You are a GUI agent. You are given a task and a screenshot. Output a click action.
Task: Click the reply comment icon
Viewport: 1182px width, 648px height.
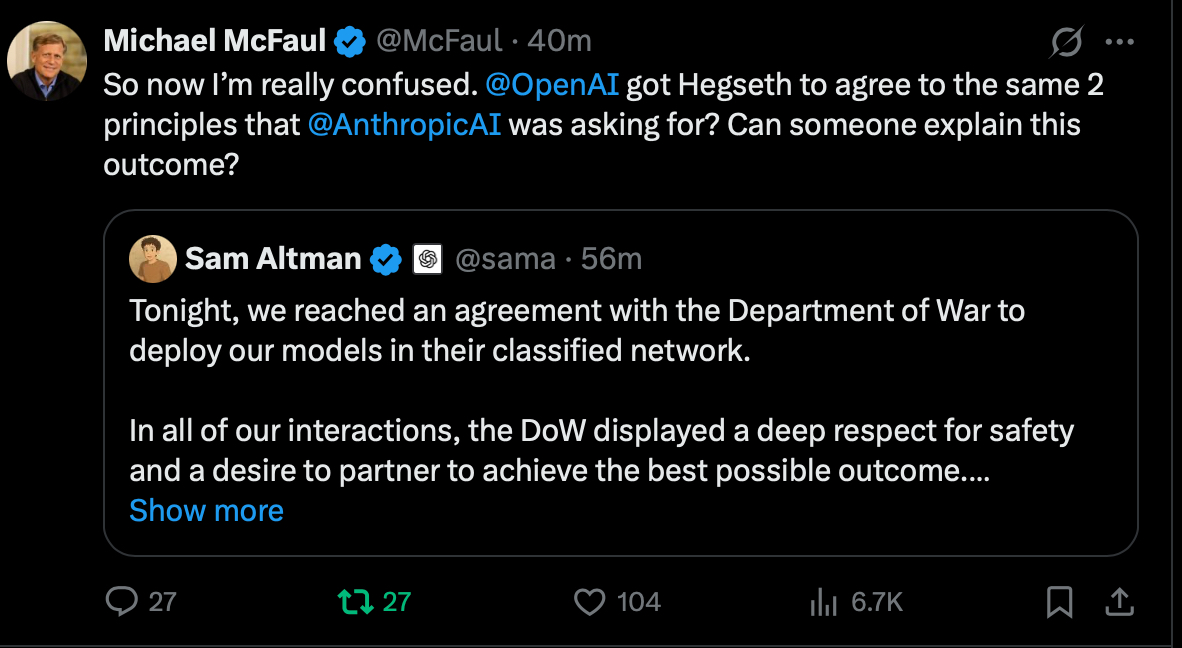[122, 601]
